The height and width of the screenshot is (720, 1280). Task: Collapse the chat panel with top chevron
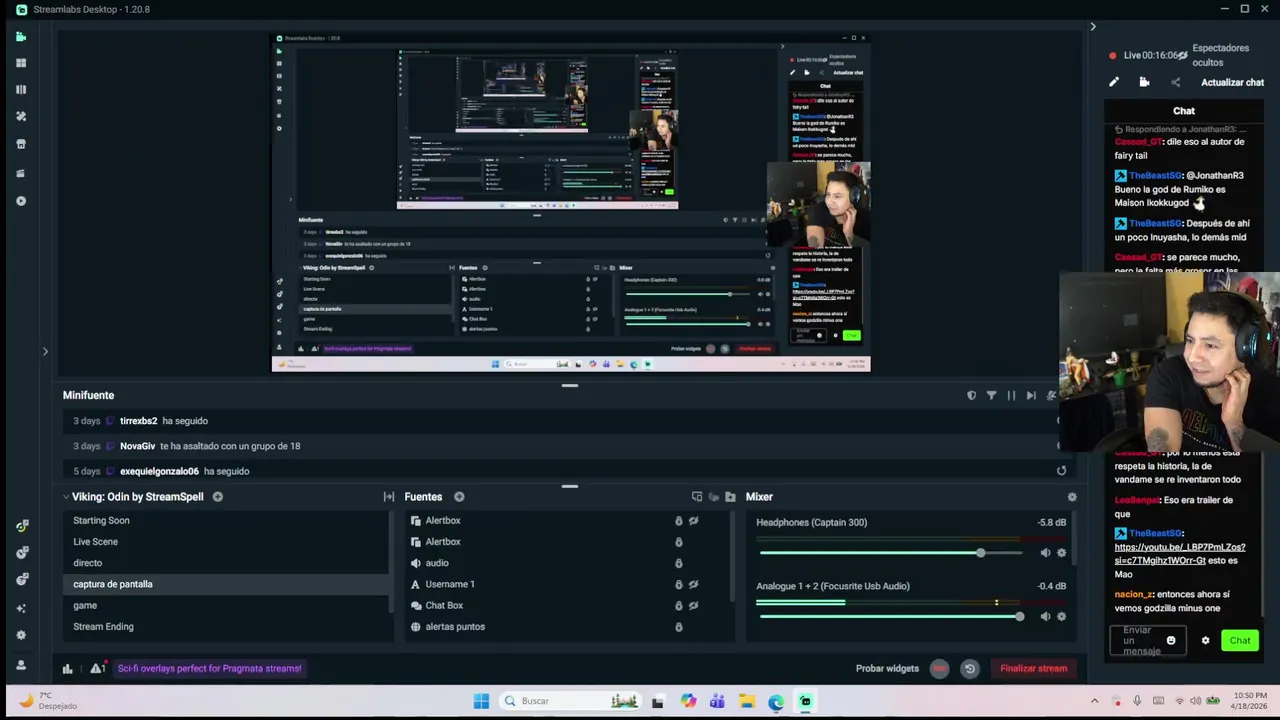click(x=1092, y=27)
